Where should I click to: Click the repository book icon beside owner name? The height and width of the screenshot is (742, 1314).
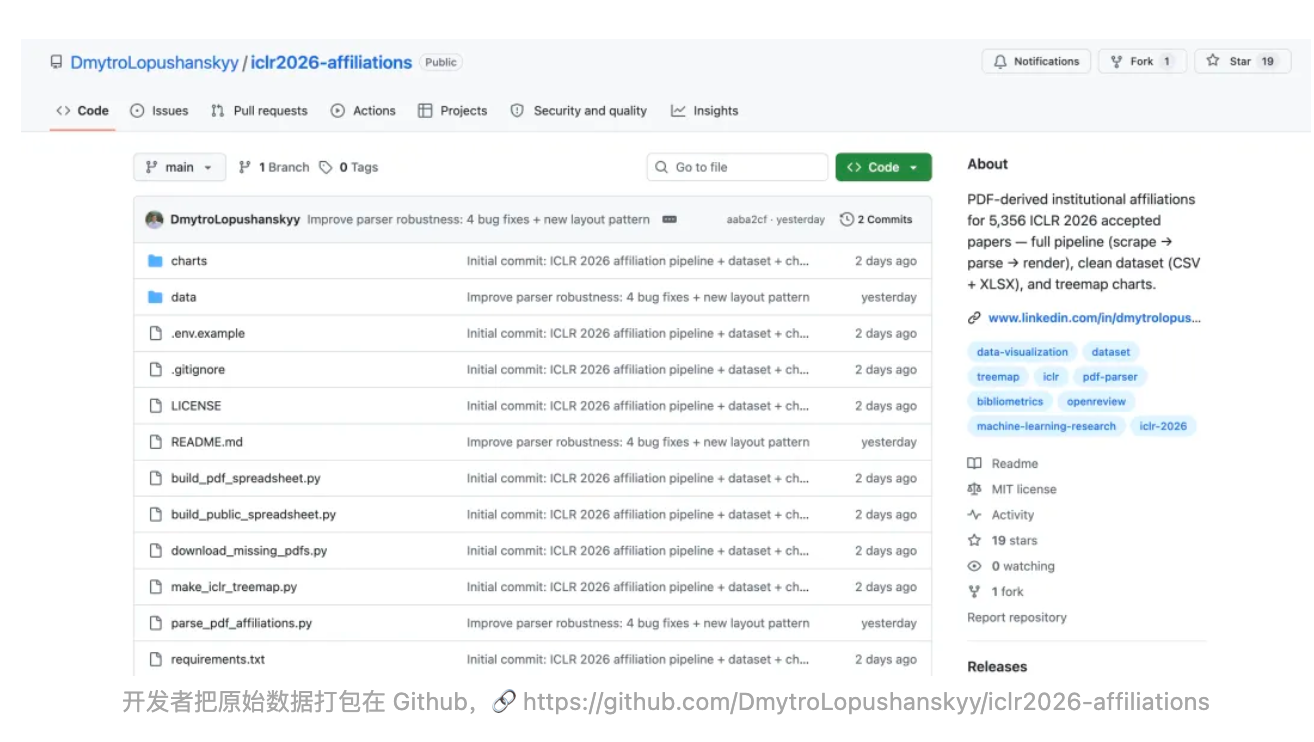tap(56, 62)
